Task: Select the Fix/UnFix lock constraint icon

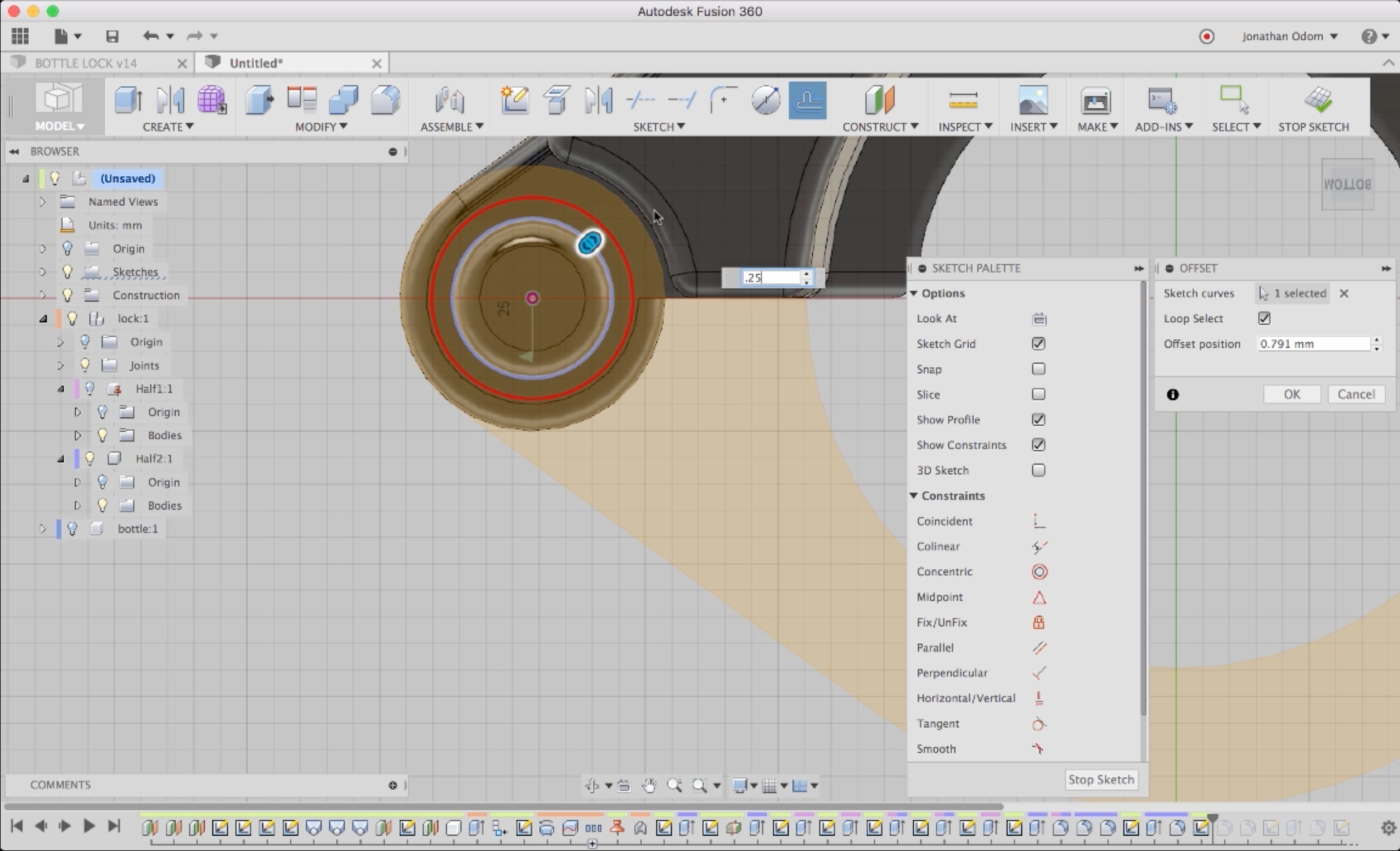Action: coord(1039,622)
